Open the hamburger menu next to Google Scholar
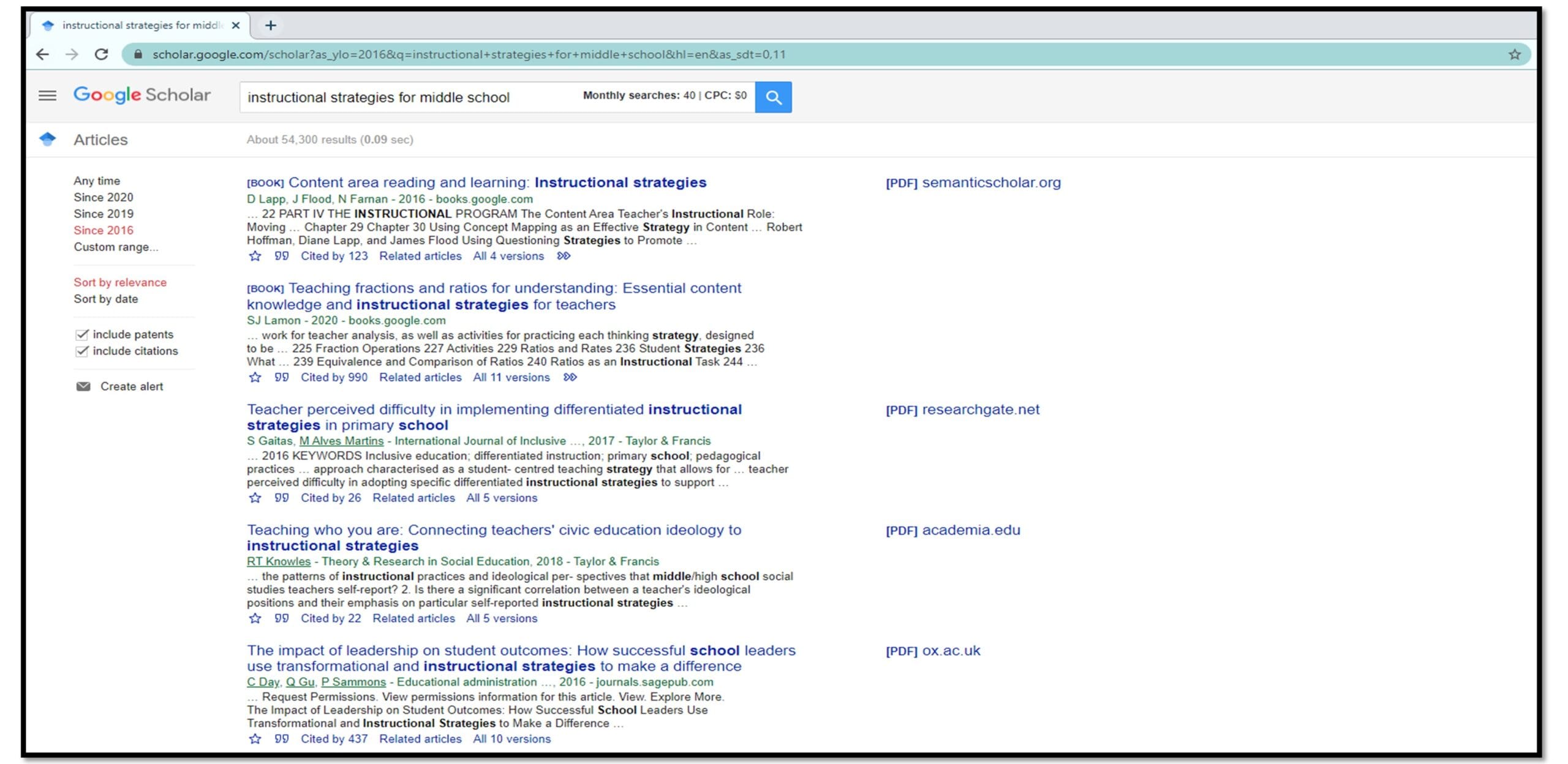 47,95
